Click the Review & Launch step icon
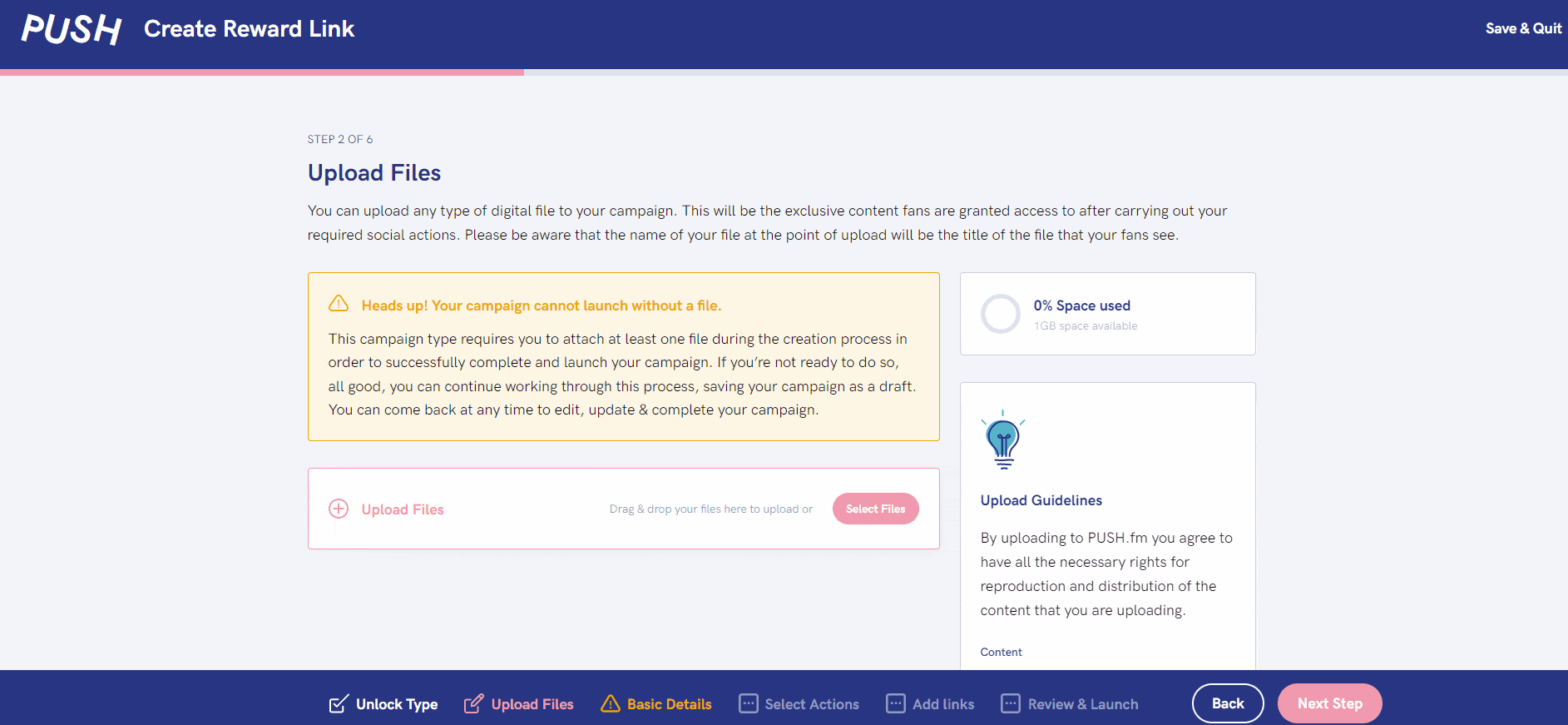 (x=1011, y=704)
